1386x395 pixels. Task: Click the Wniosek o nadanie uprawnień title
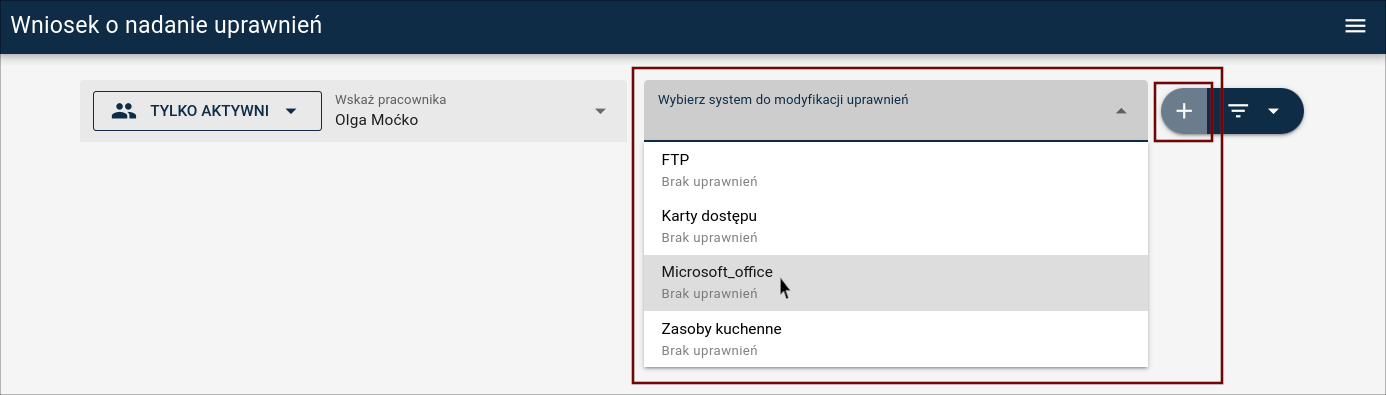click(x=166, y=26)
